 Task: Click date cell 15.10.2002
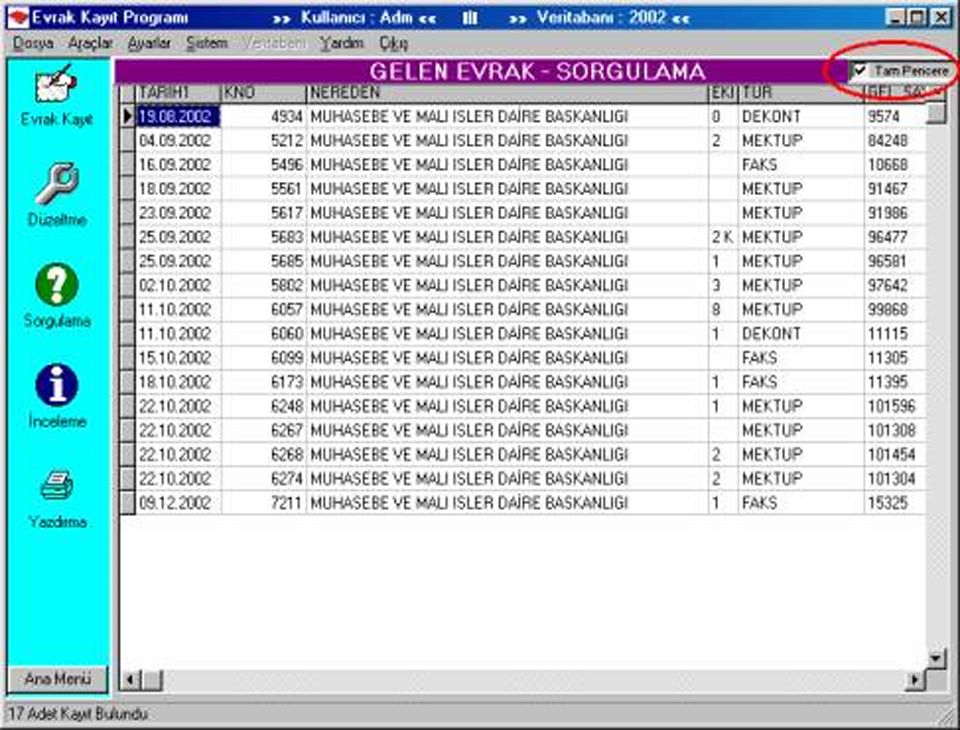pos(178,358)
